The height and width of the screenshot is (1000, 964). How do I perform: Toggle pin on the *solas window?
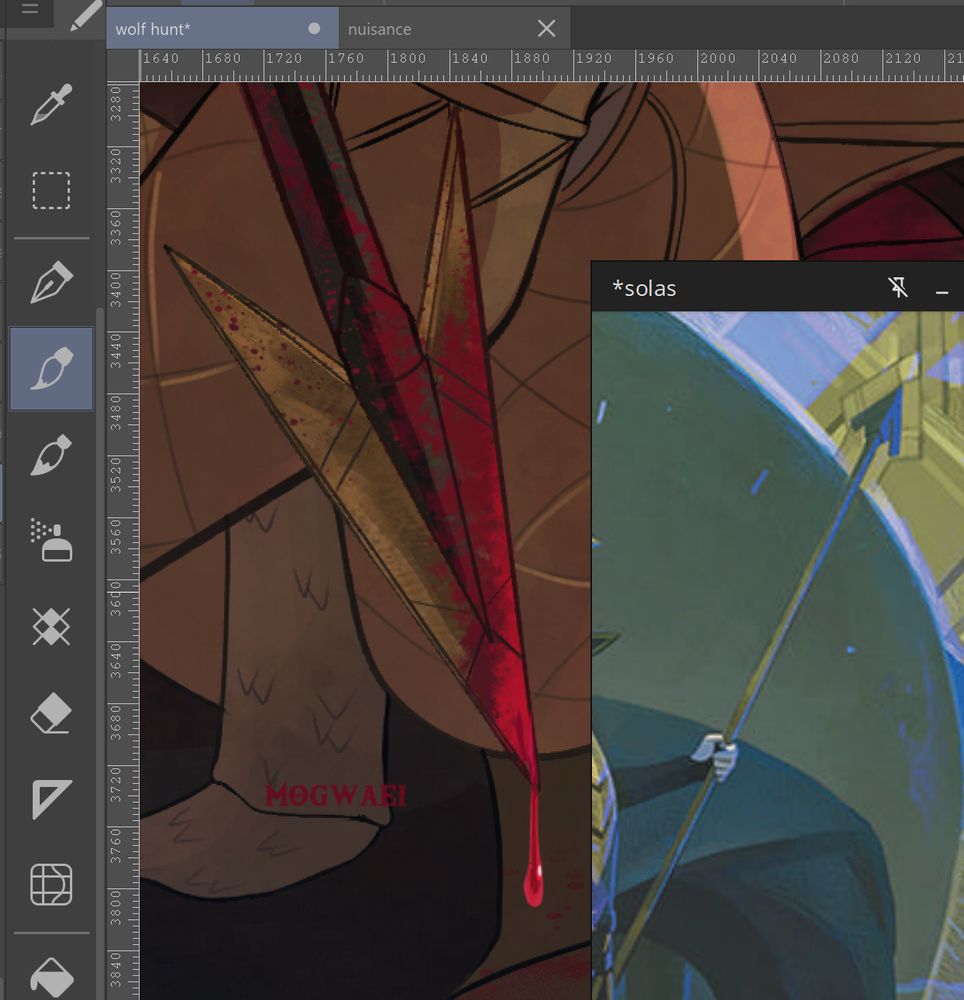click(x=898, y=288)
